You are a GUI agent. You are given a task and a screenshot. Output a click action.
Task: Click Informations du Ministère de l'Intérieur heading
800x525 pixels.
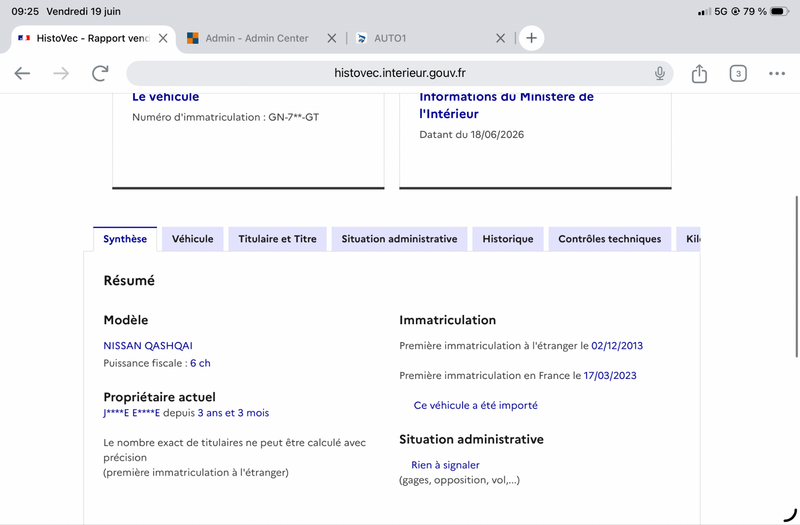(506, 105)
